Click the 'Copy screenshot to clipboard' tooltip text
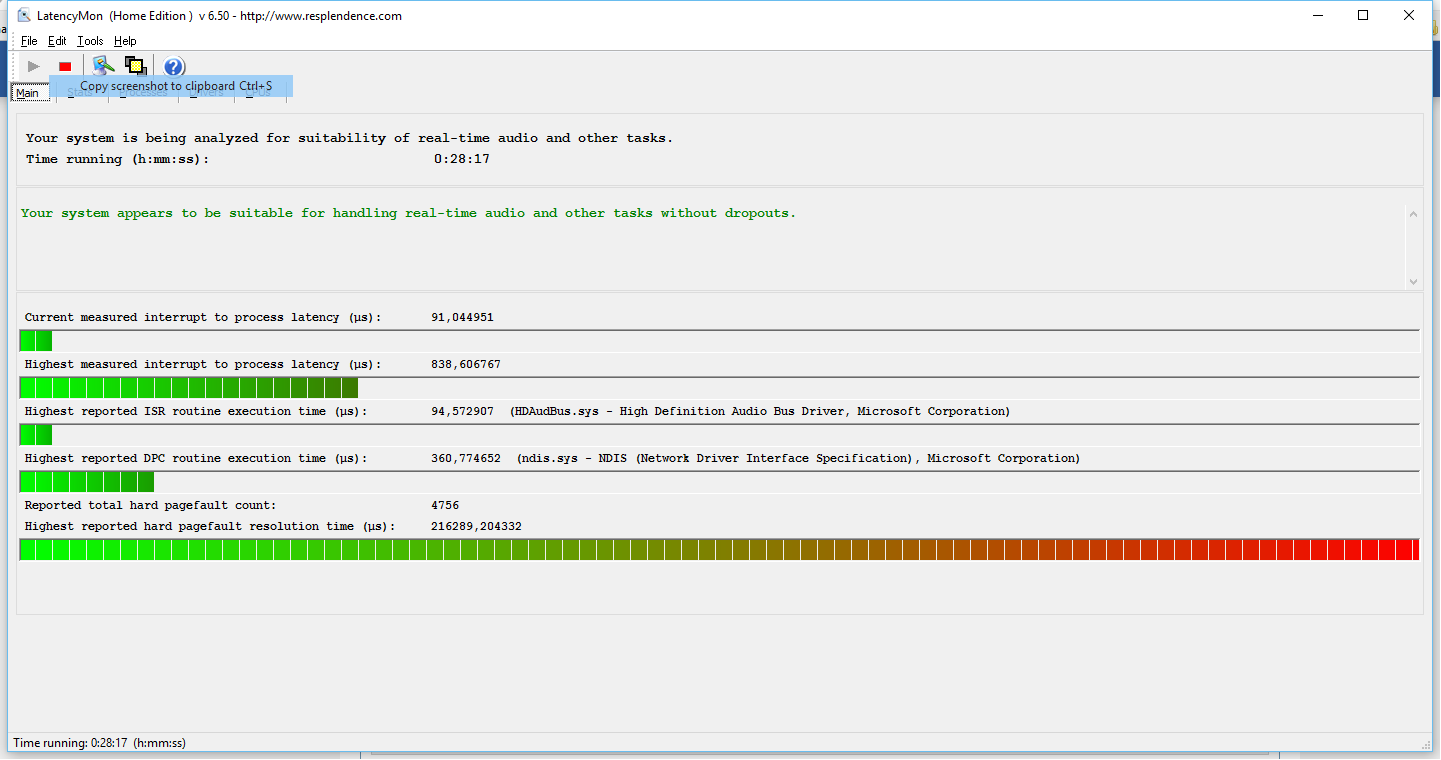 click(x=176, y=86)
